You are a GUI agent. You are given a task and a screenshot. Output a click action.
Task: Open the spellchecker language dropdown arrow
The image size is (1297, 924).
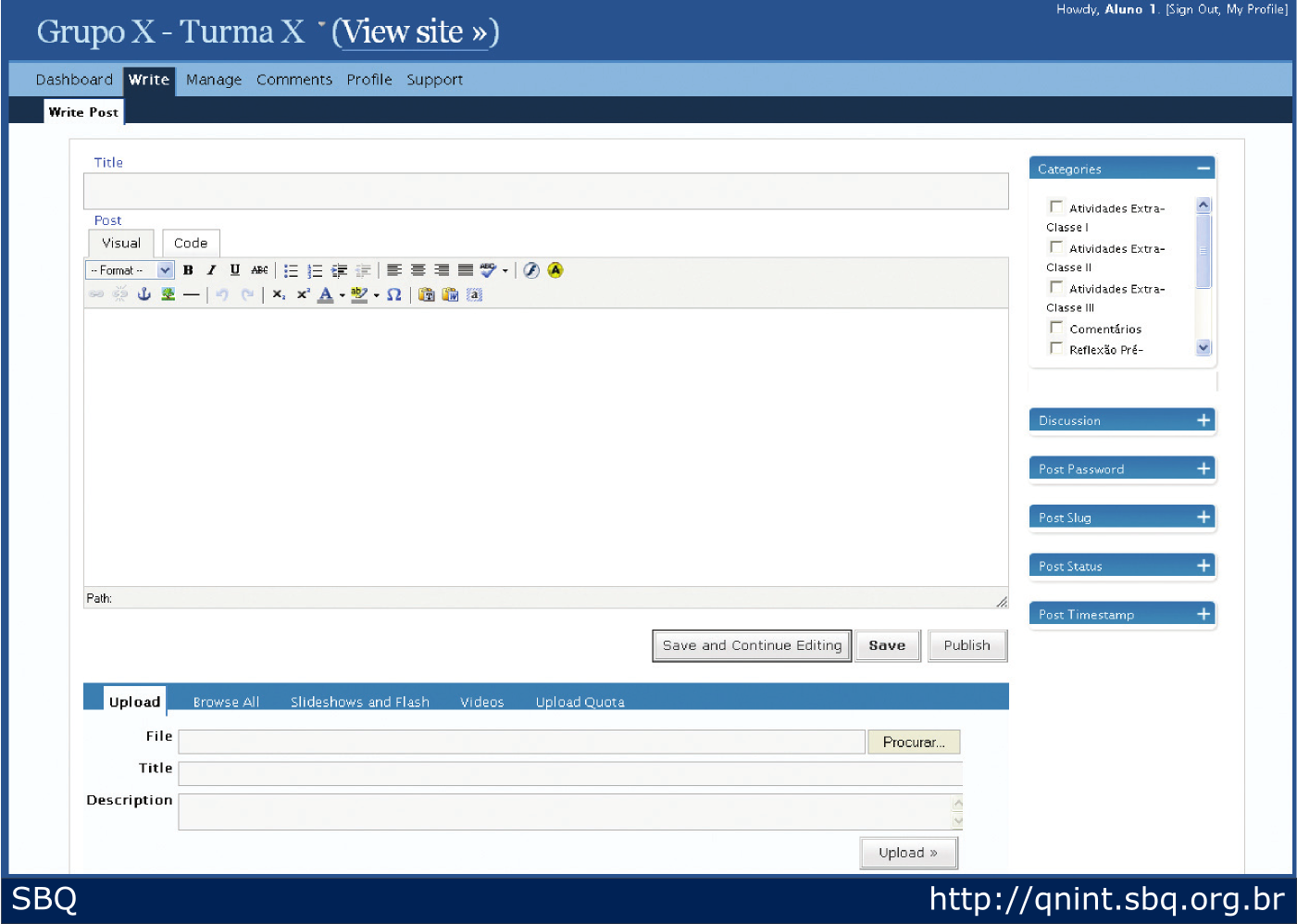[x=505, y=270]
